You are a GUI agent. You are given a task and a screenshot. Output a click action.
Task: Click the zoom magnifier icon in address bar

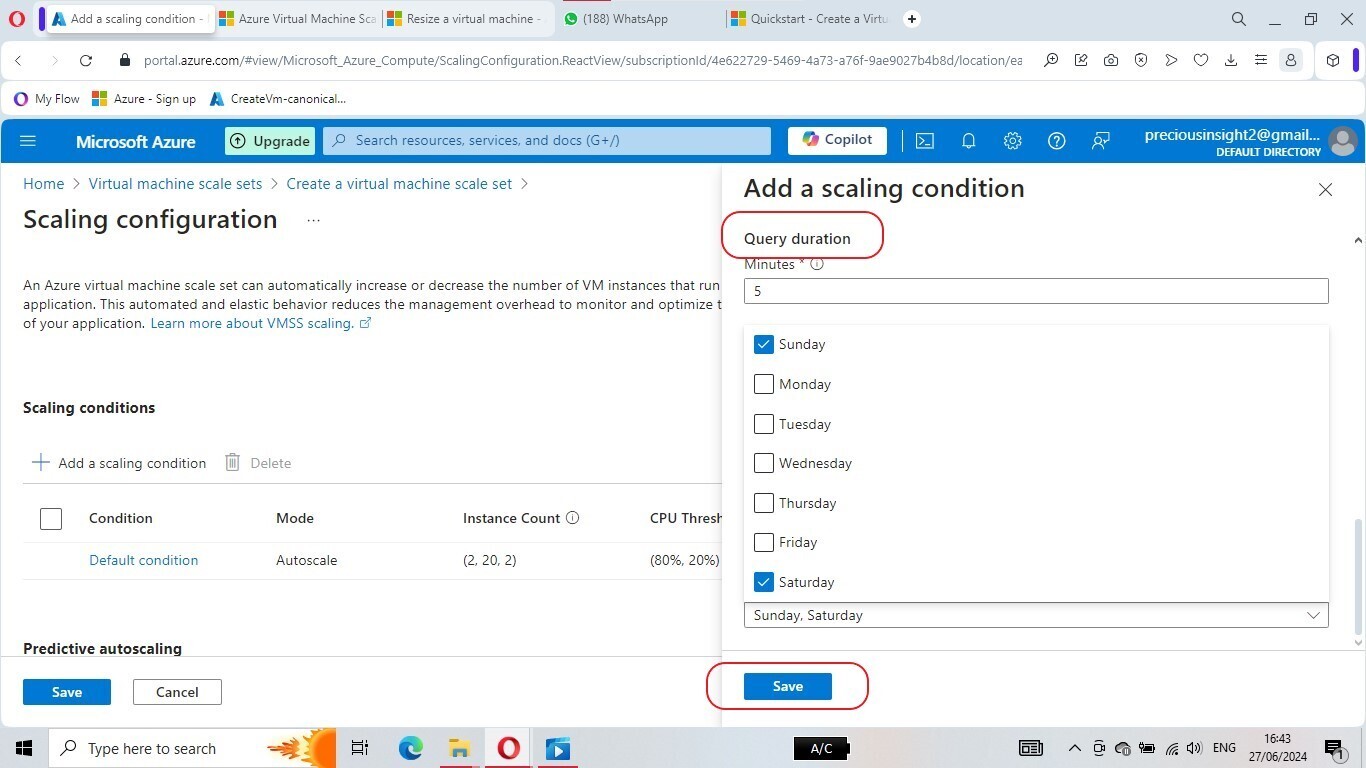1051,60
